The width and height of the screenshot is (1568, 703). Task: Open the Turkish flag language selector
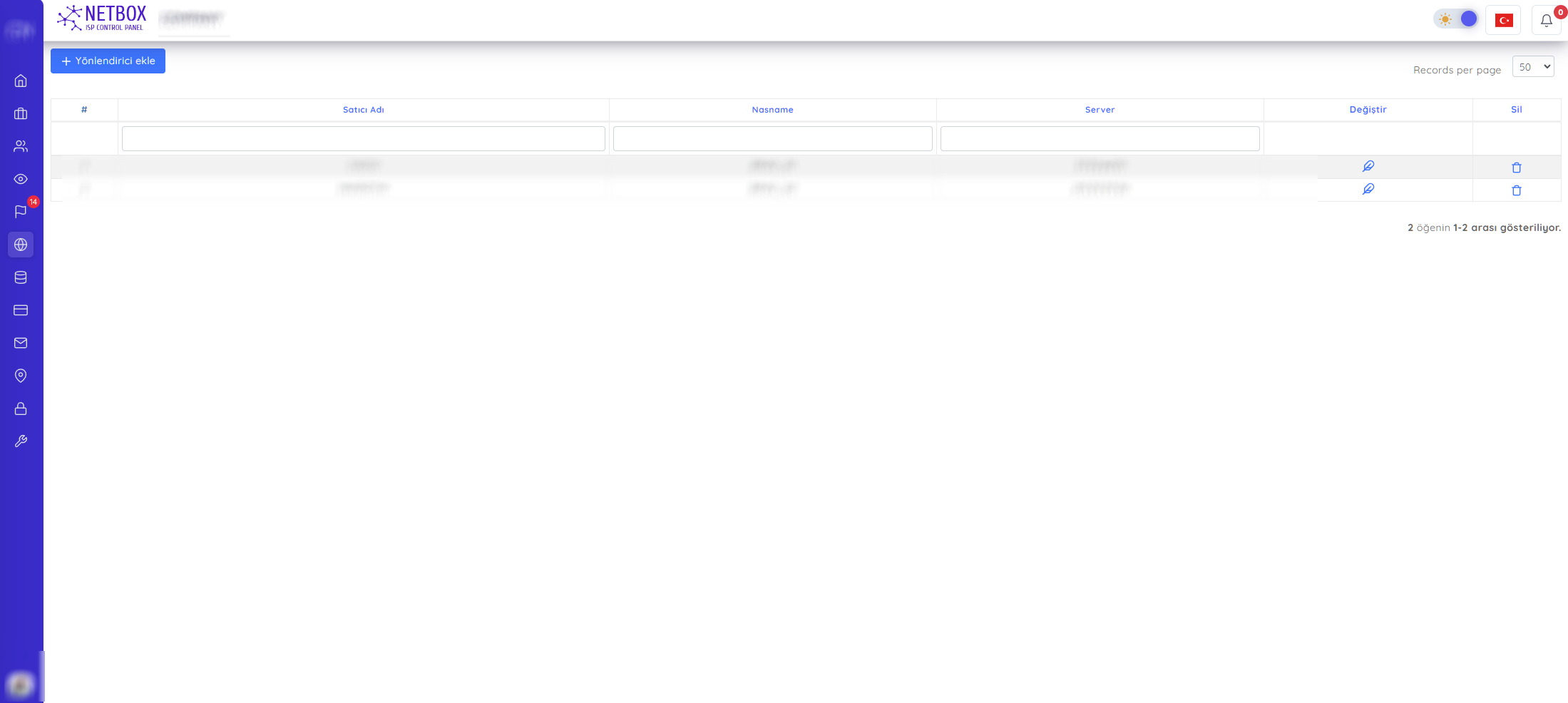[1503, 20]
